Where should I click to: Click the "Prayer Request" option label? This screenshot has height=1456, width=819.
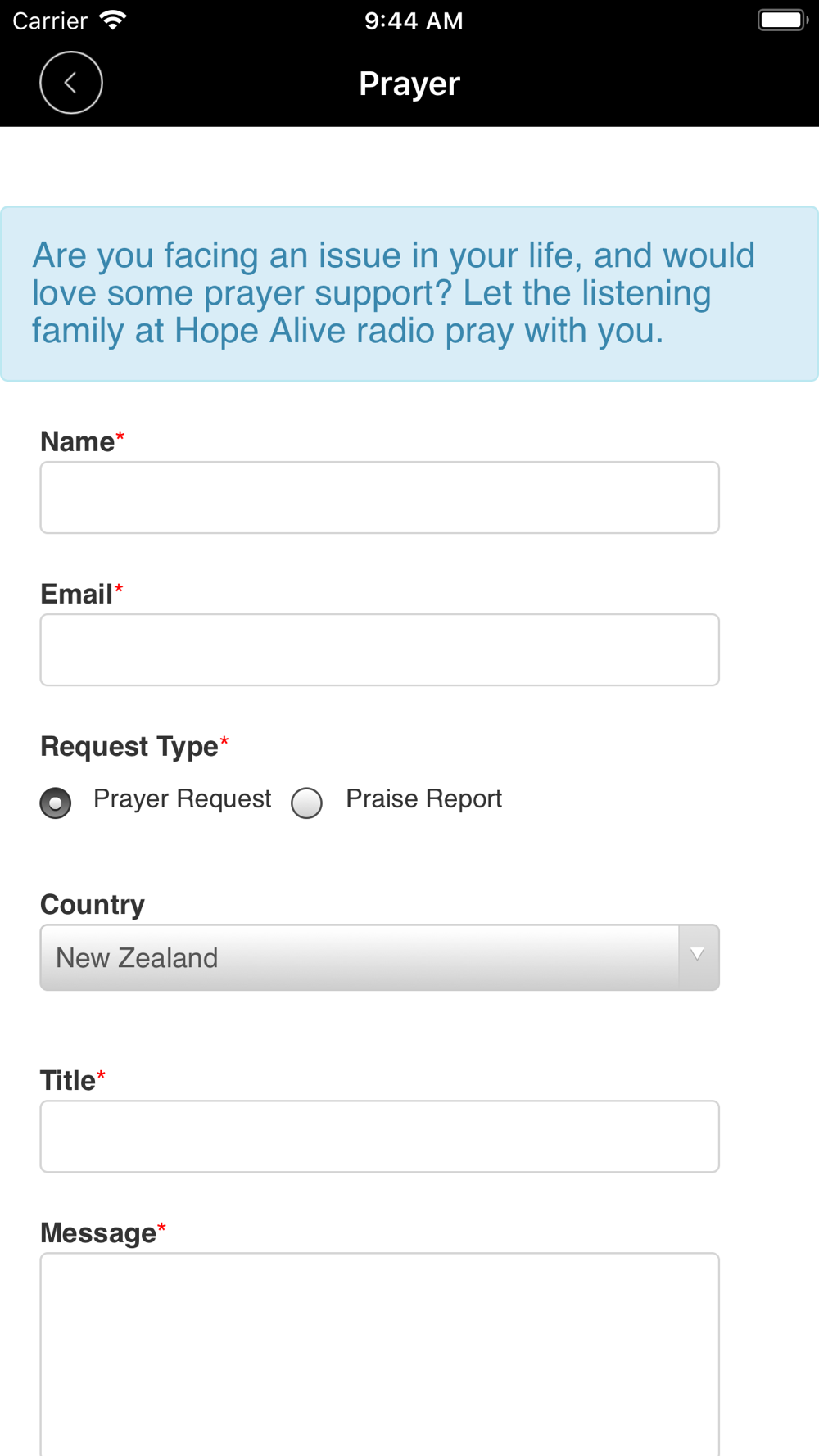(182, 799)
